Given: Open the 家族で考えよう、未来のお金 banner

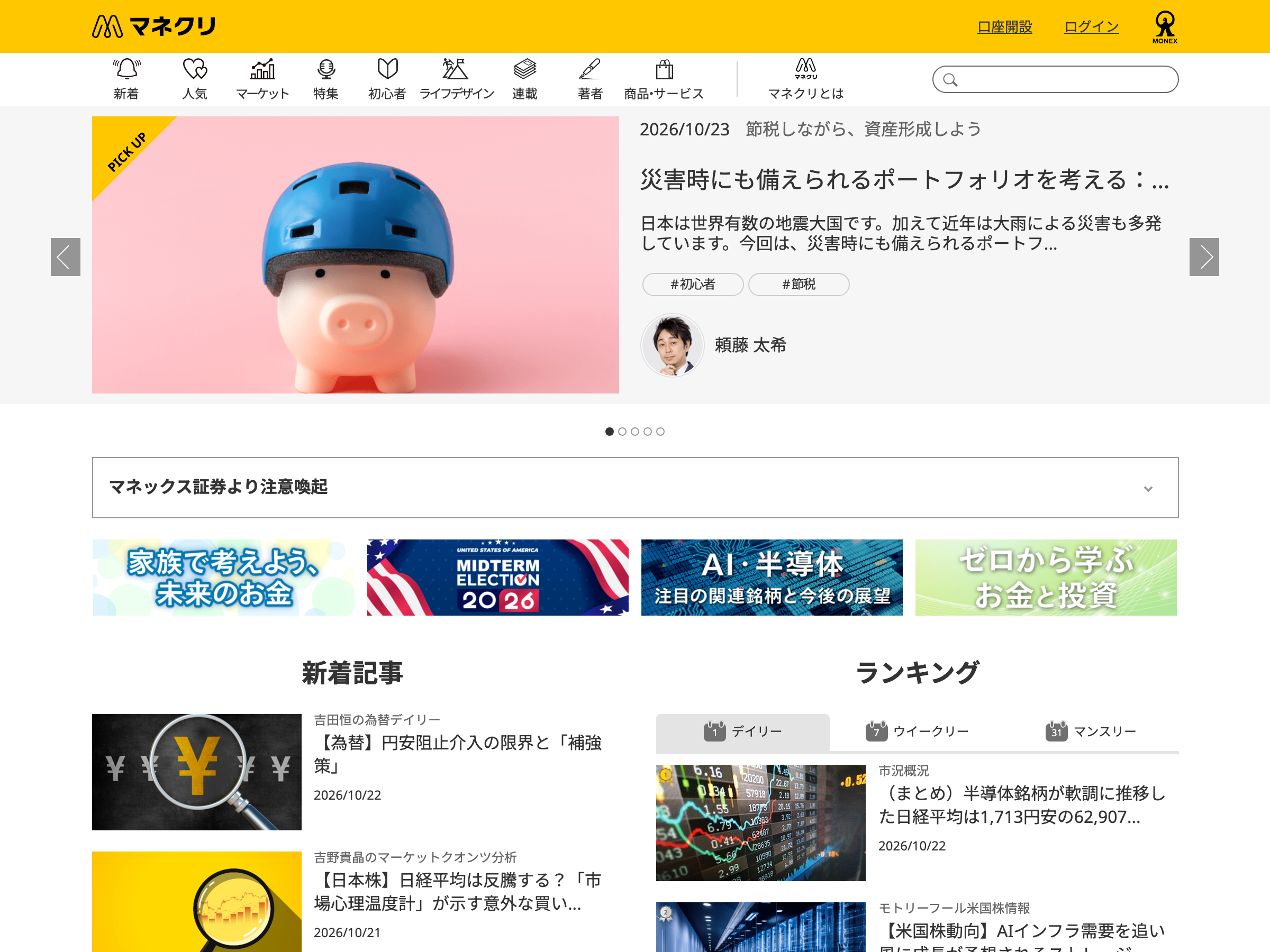Looking at the screenshot, I should (223, 578).
